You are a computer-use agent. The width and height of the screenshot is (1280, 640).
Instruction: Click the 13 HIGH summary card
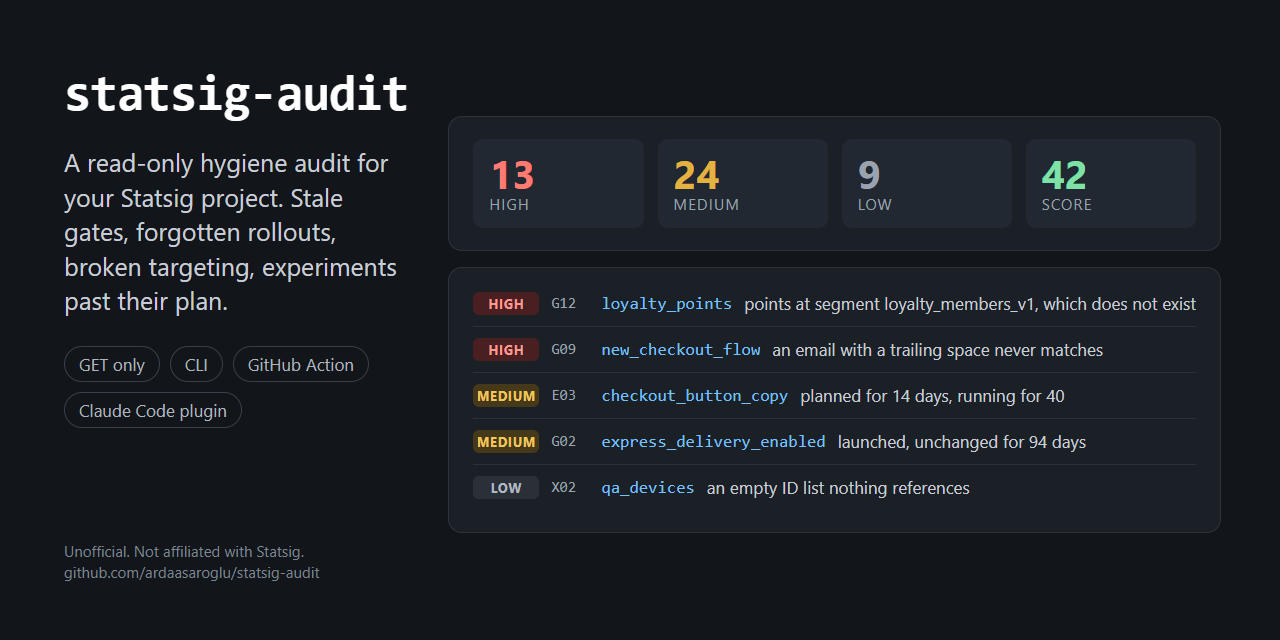click(x=558, y=184)
